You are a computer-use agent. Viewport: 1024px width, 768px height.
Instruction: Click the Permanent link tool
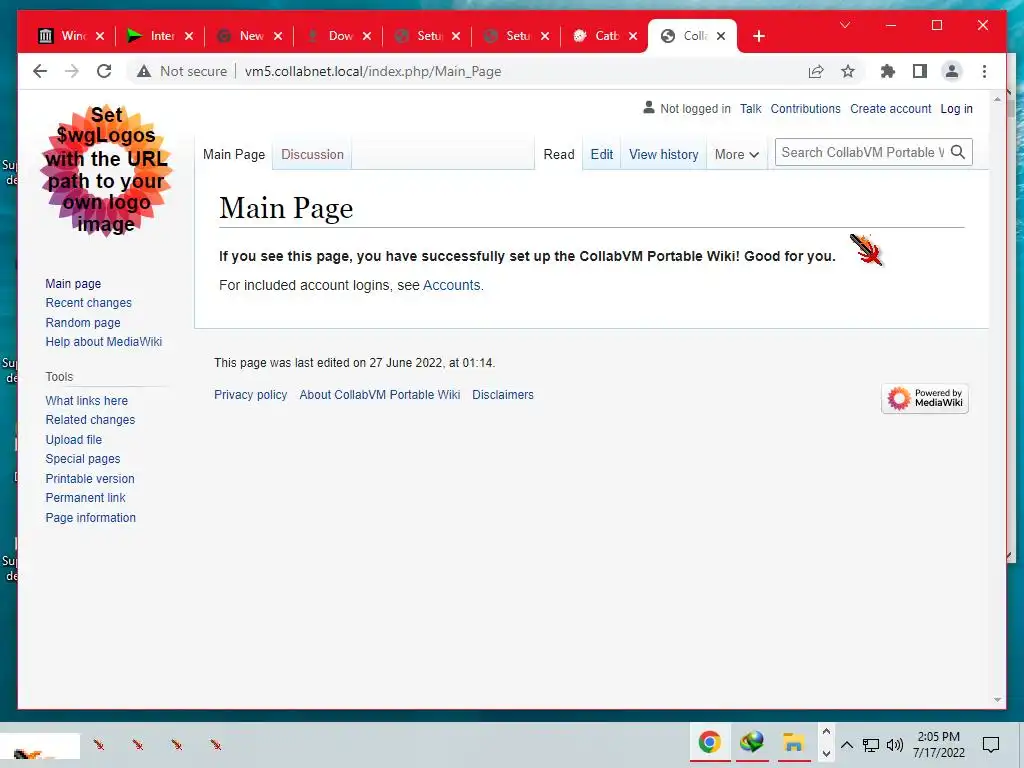pos(85,498)
